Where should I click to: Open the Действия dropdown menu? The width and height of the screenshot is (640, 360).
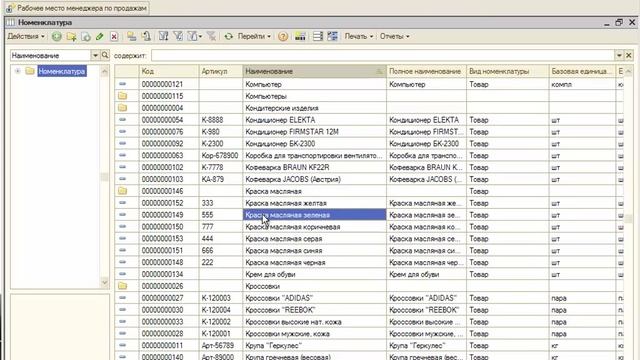pyautogui.click(x=26, y=36)
